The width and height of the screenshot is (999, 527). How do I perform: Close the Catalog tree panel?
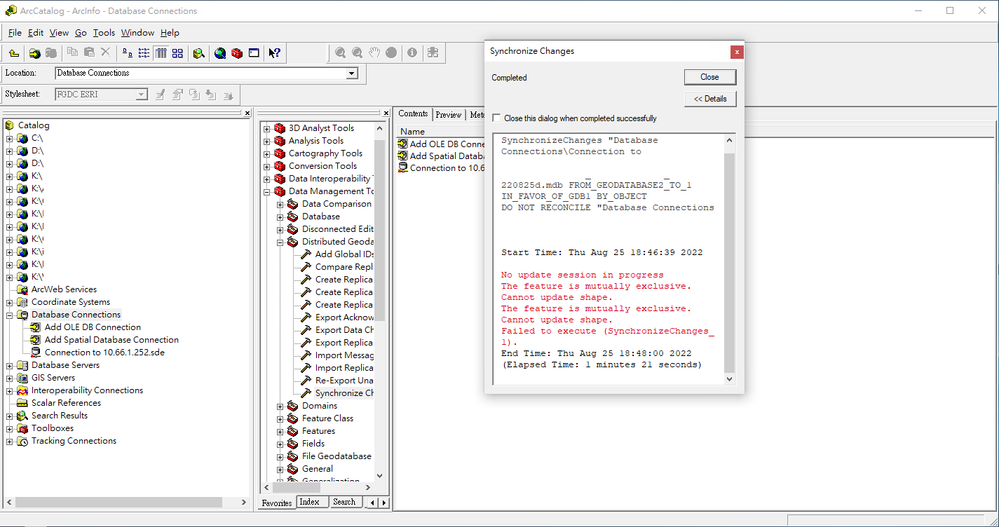coord(247,113)
